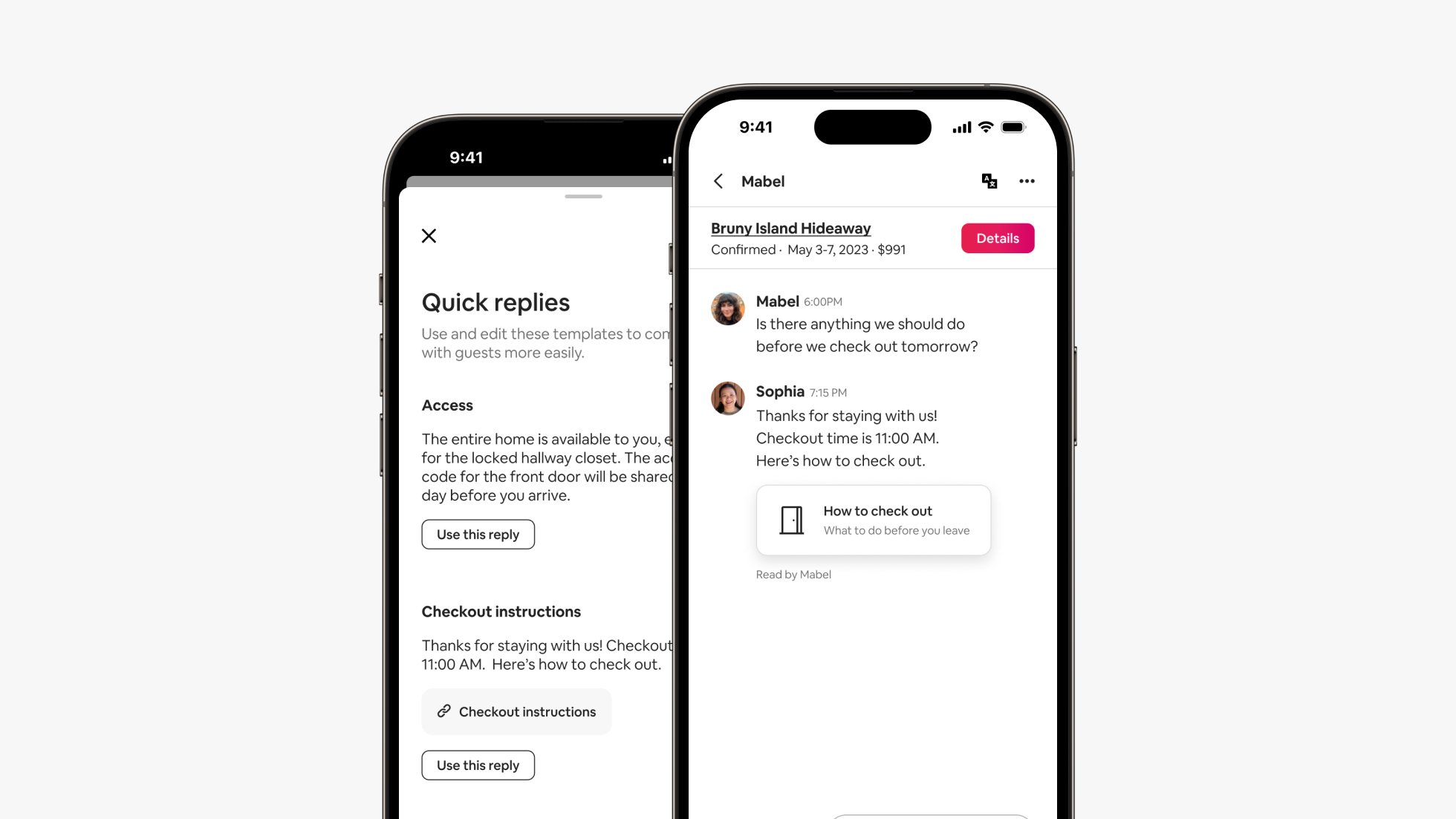Tap the more options three-dot menu icon

click(1027, 181)
